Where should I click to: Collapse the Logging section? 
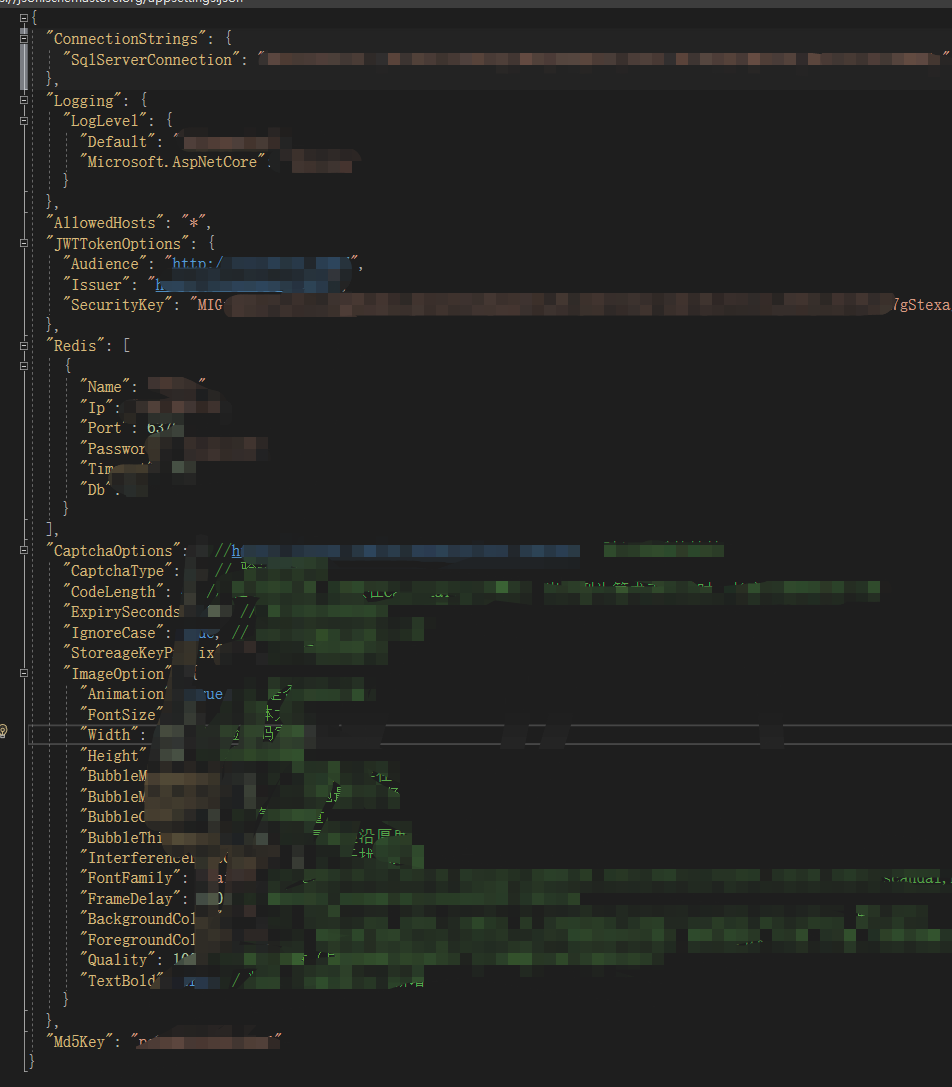pos(24,101)
